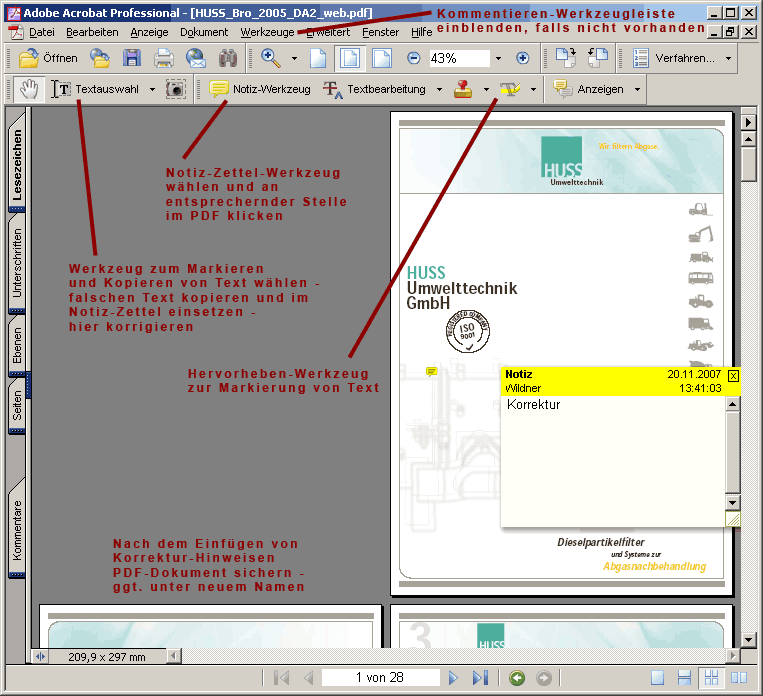Click the Snapshot tool camera icon
Screen dimensions: 763x696
(176, 89)
